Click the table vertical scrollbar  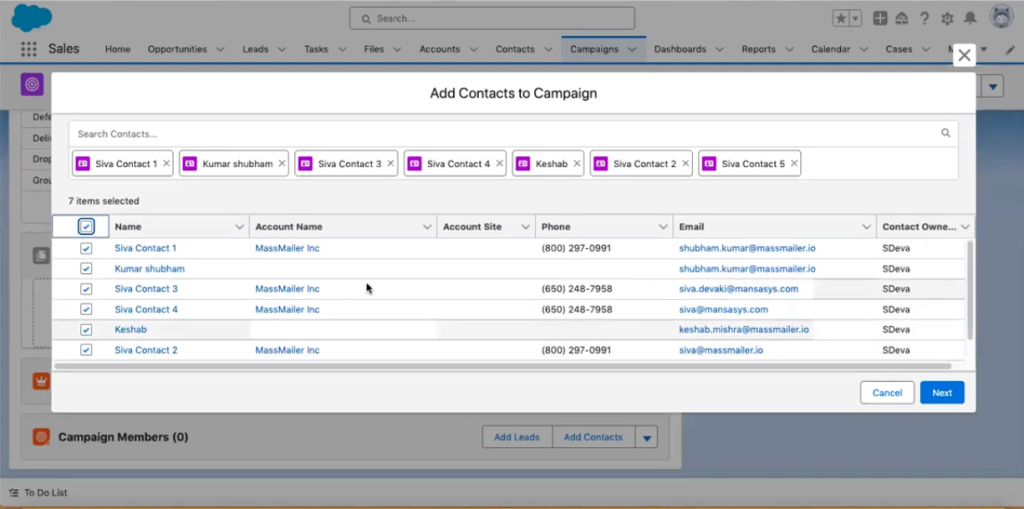970,289
